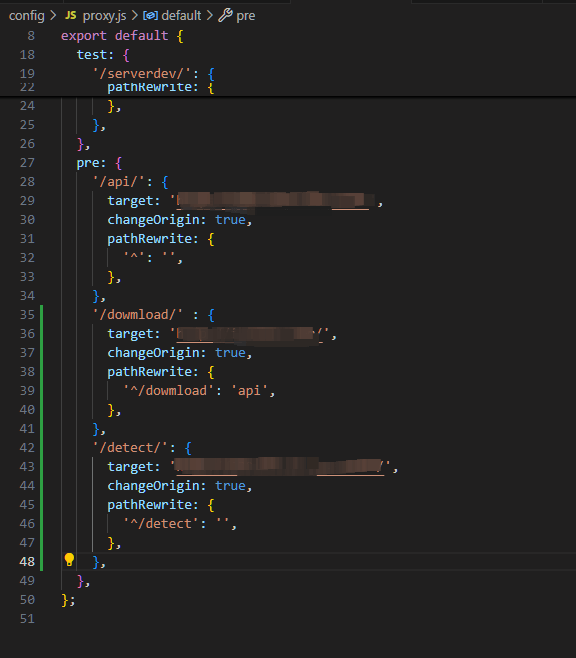Screen dimensions: 576x658
Task: Click line number 35
Action: point(27,315)
